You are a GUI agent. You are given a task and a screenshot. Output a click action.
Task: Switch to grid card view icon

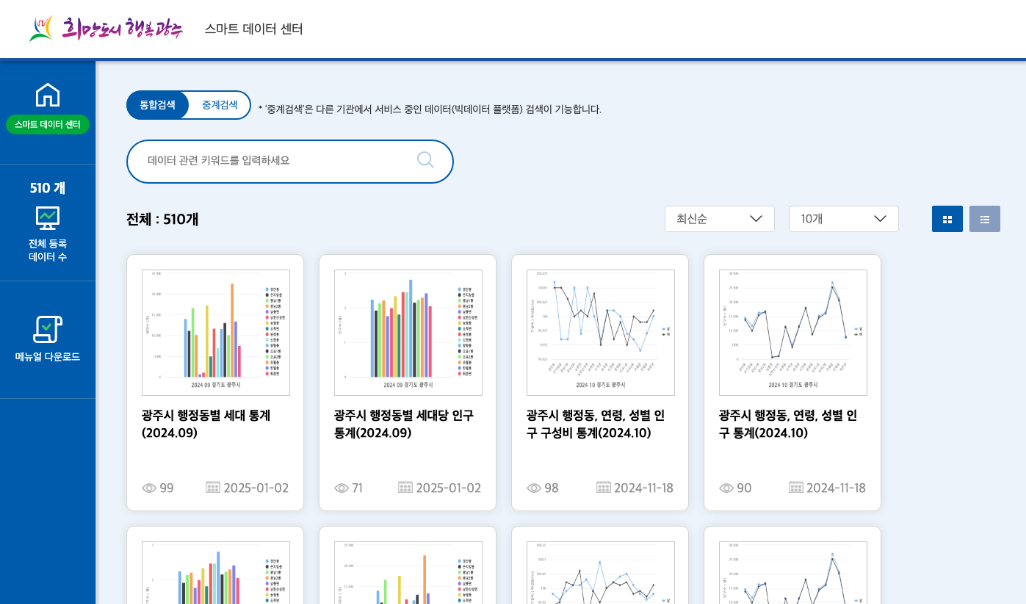coord(947,218)
